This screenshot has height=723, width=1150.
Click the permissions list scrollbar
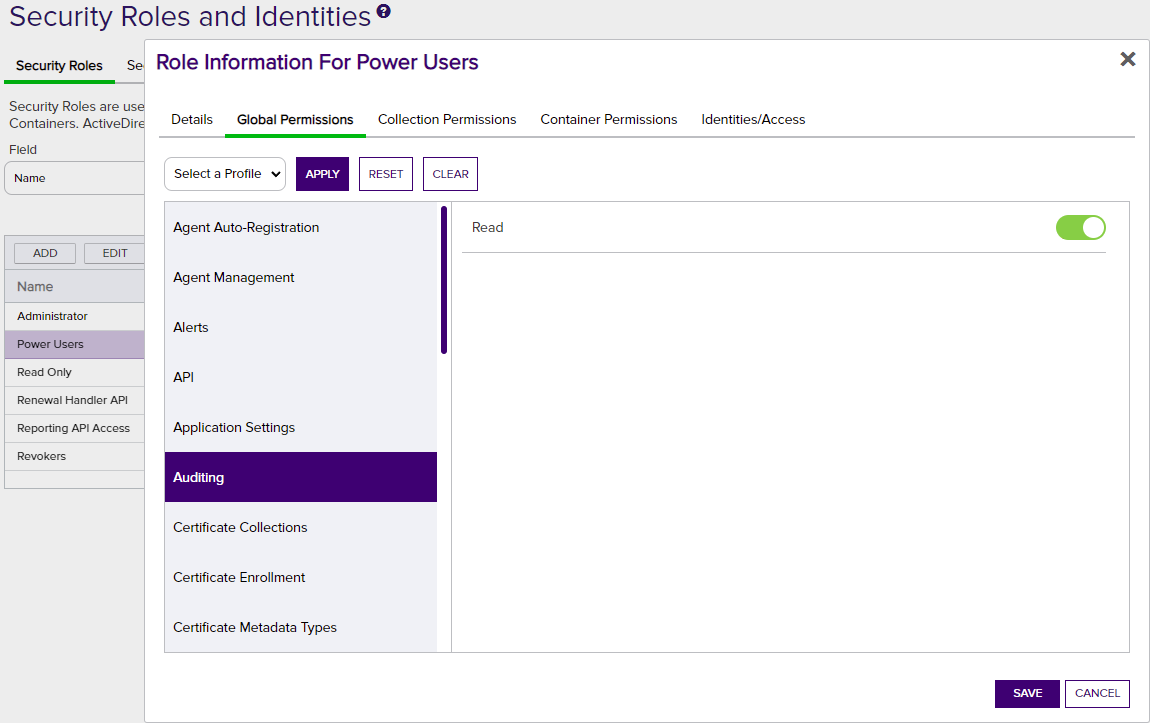444,280
